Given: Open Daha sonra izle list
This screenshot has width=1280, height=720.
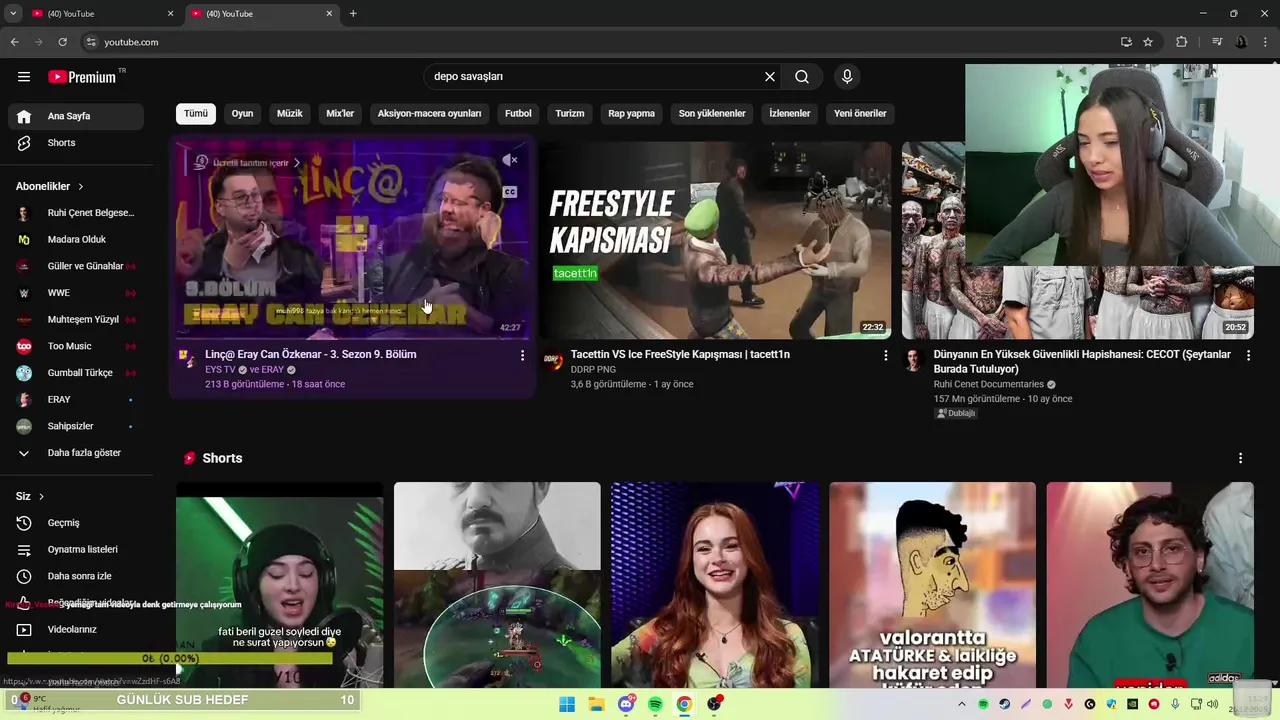Looking at the screenshot, I should click(x=76, y=576).
